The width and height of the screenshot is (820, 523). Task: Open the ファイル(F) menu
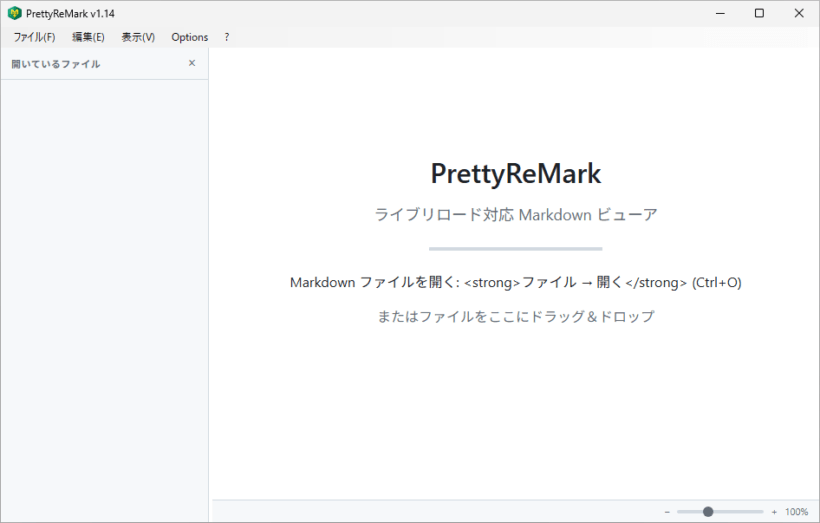click(x=34, y=37)
